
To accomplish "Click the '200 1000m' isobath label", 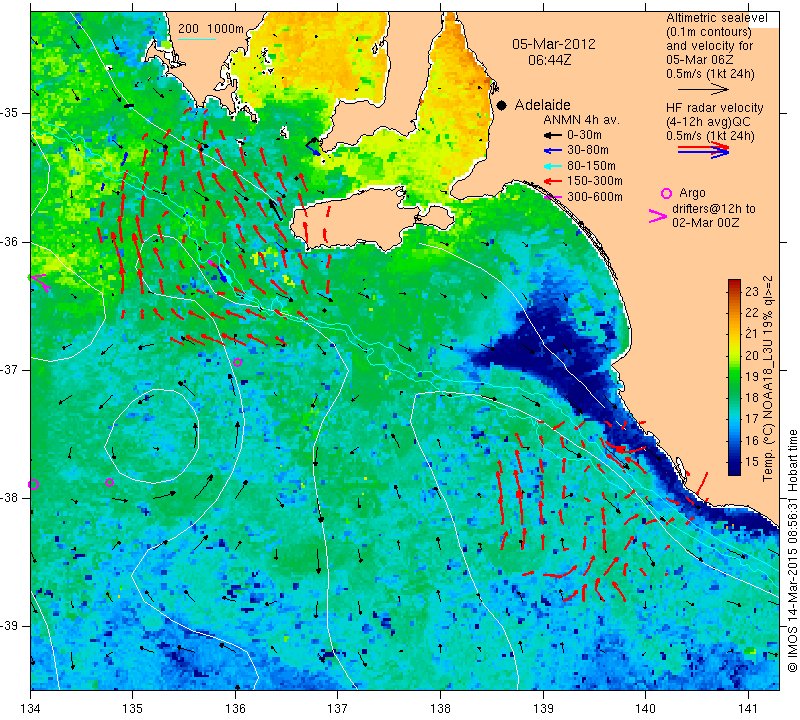I will tap(211, 29).
